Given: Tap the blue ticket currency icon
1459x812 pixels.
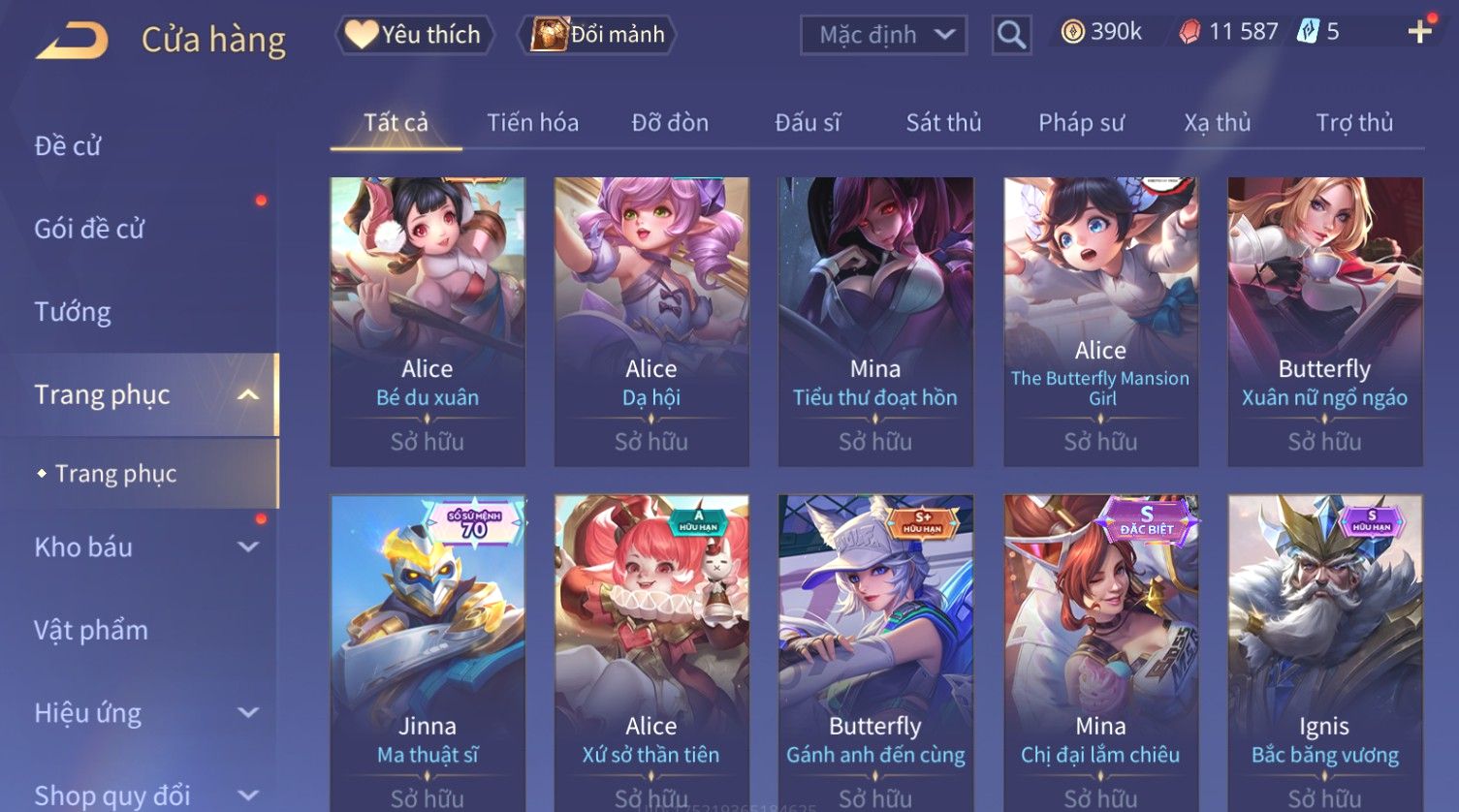Looking at the screenshot, I should (1309, 32).
